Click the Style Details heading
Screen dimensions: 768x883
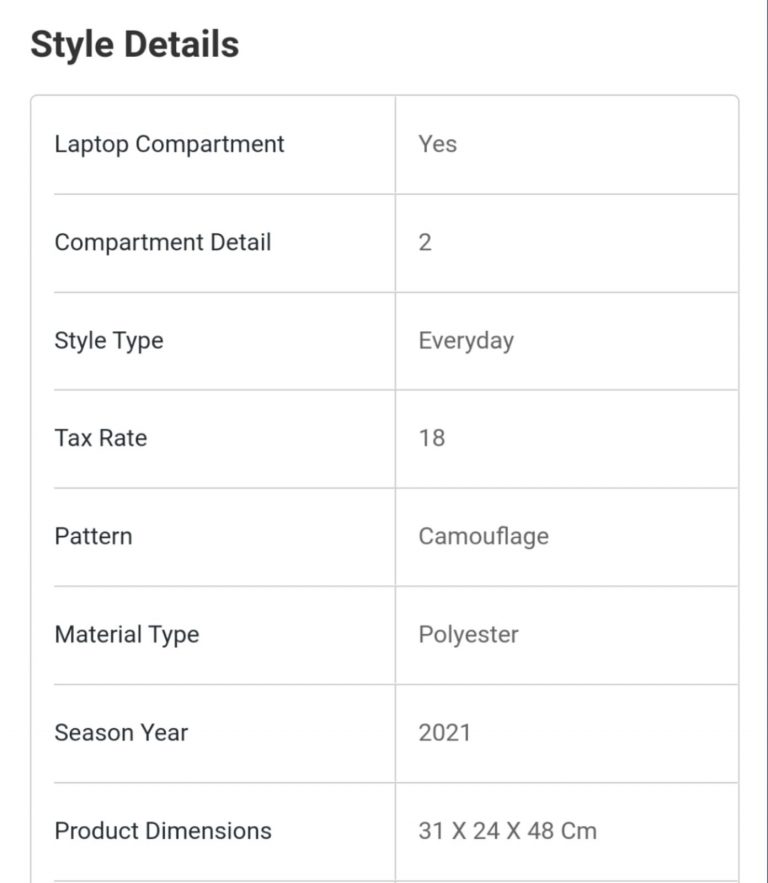pyautogui.click(x=134, y=45)
